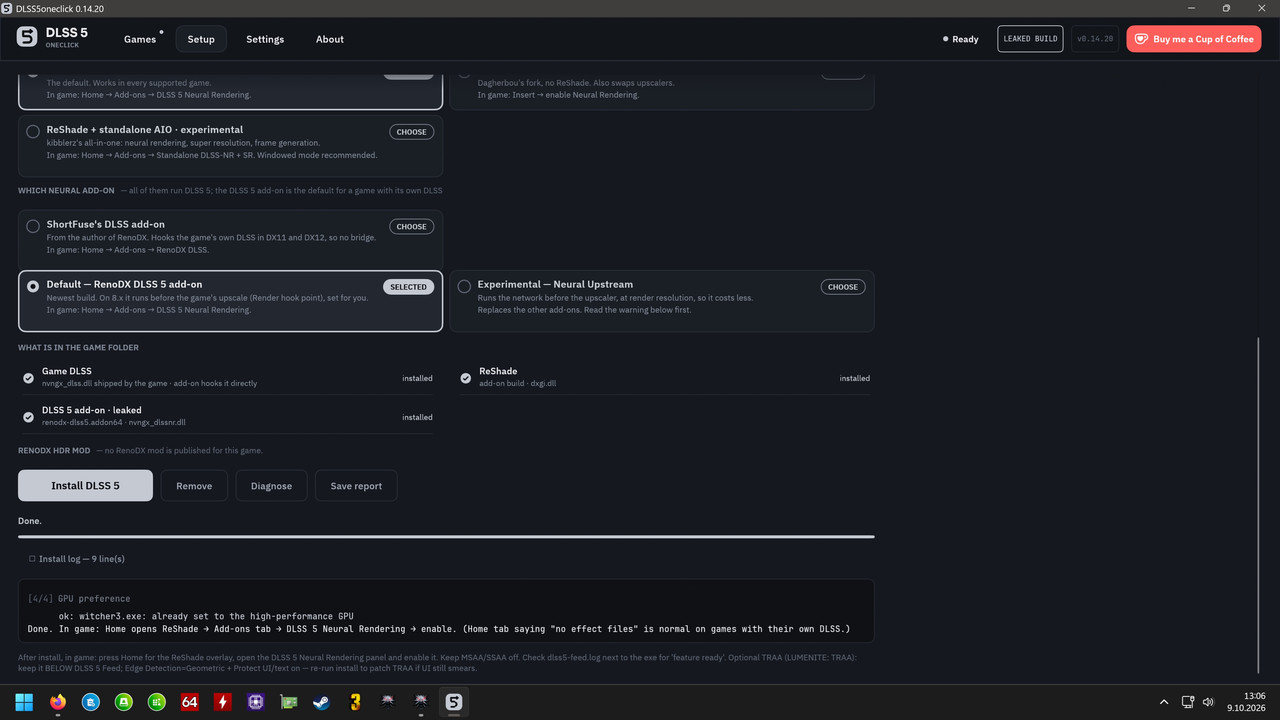Open the blue circular taskbar app icon

(90, 702)
